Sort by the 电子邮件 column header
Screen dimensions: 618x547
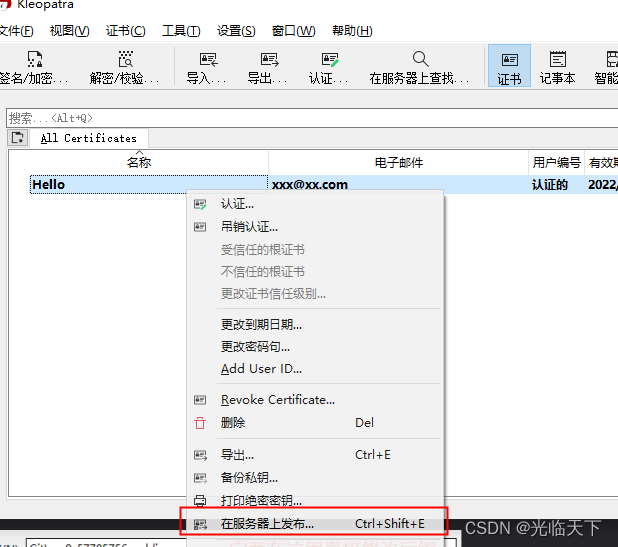click(398, 162)
